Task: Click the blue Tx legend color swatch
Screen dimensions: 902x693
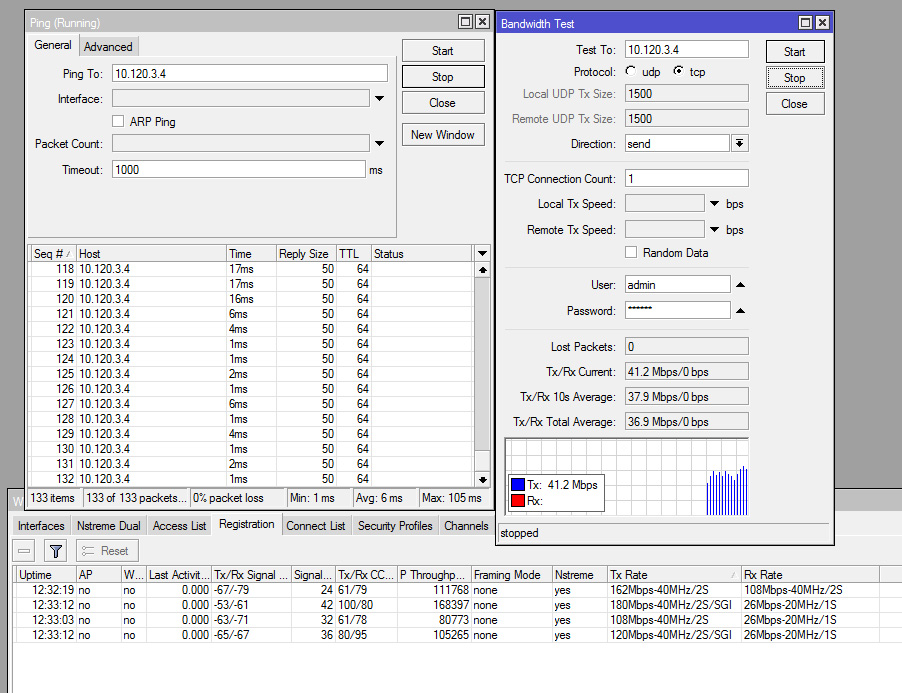Action: click(517, 485)
